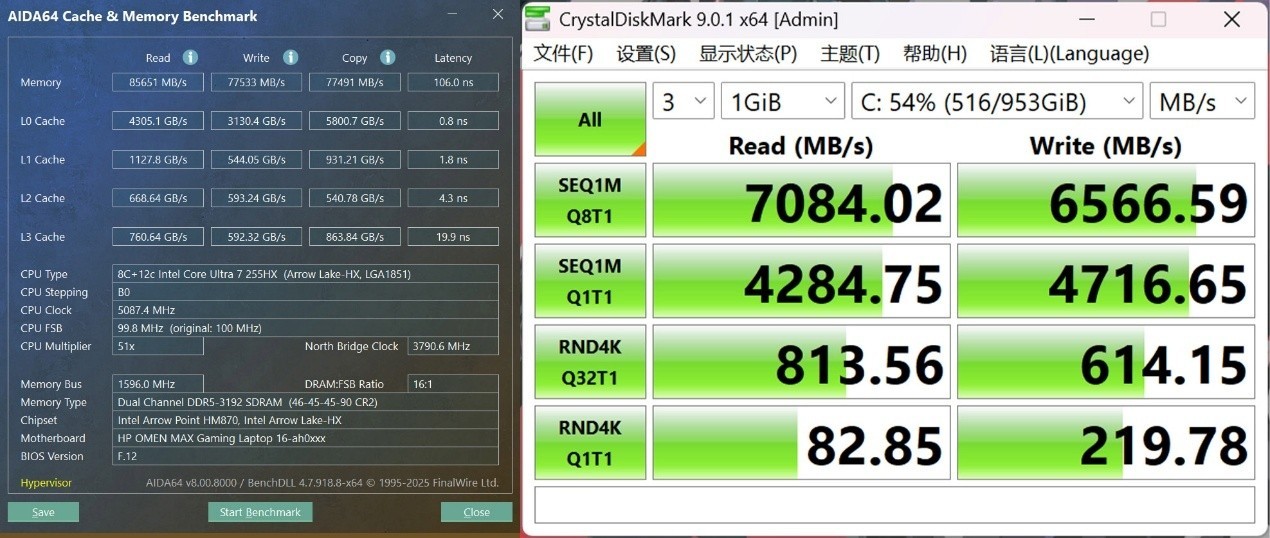Viewport: 1270px width, 538px height.
Task: Click the RND4K Q32T1 read result 813.56
Action: [x=801, y=362]
